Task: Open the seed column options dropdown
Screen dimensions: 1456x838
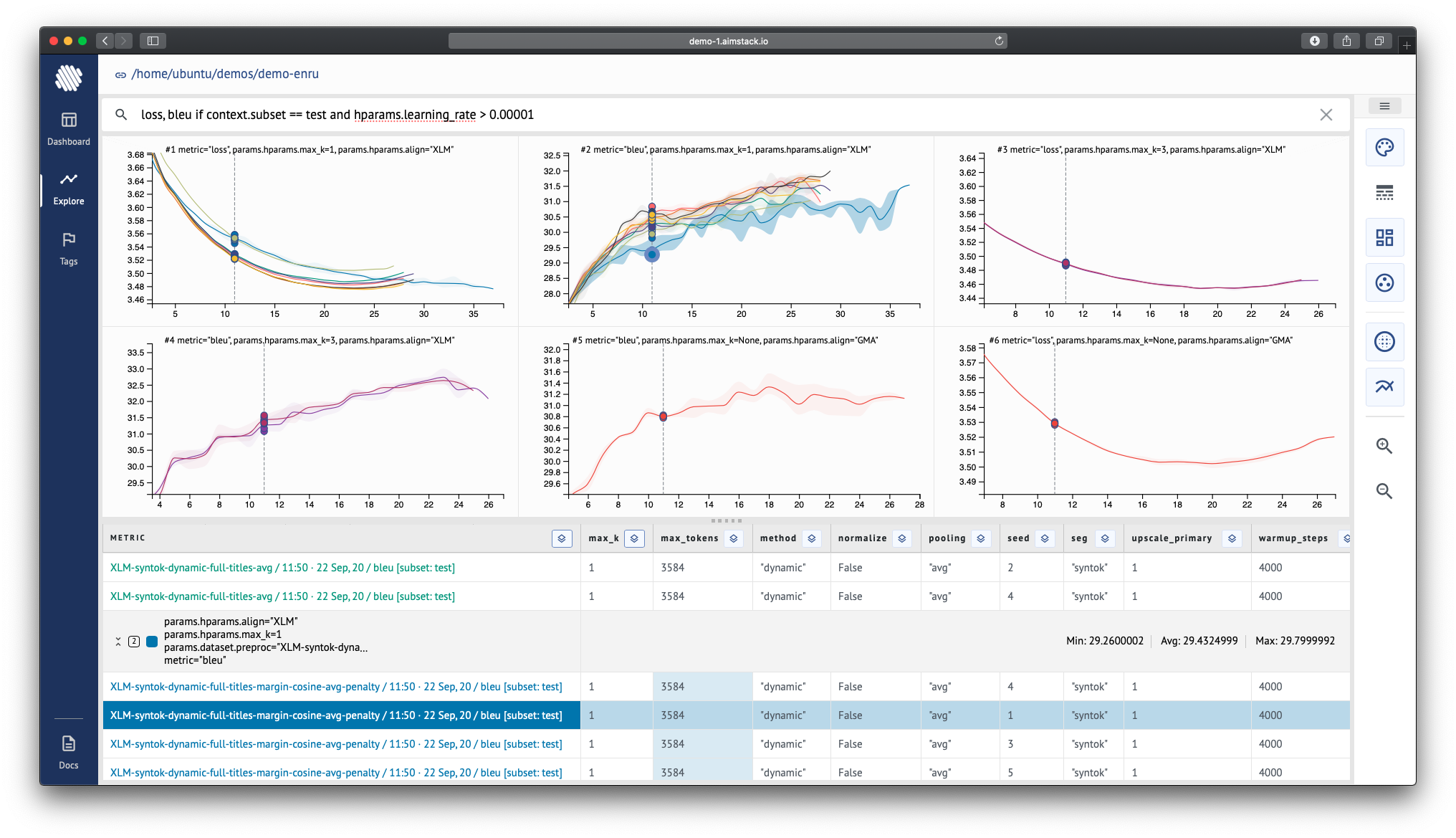Action: pyautogui.click(x=1045, y=538)
